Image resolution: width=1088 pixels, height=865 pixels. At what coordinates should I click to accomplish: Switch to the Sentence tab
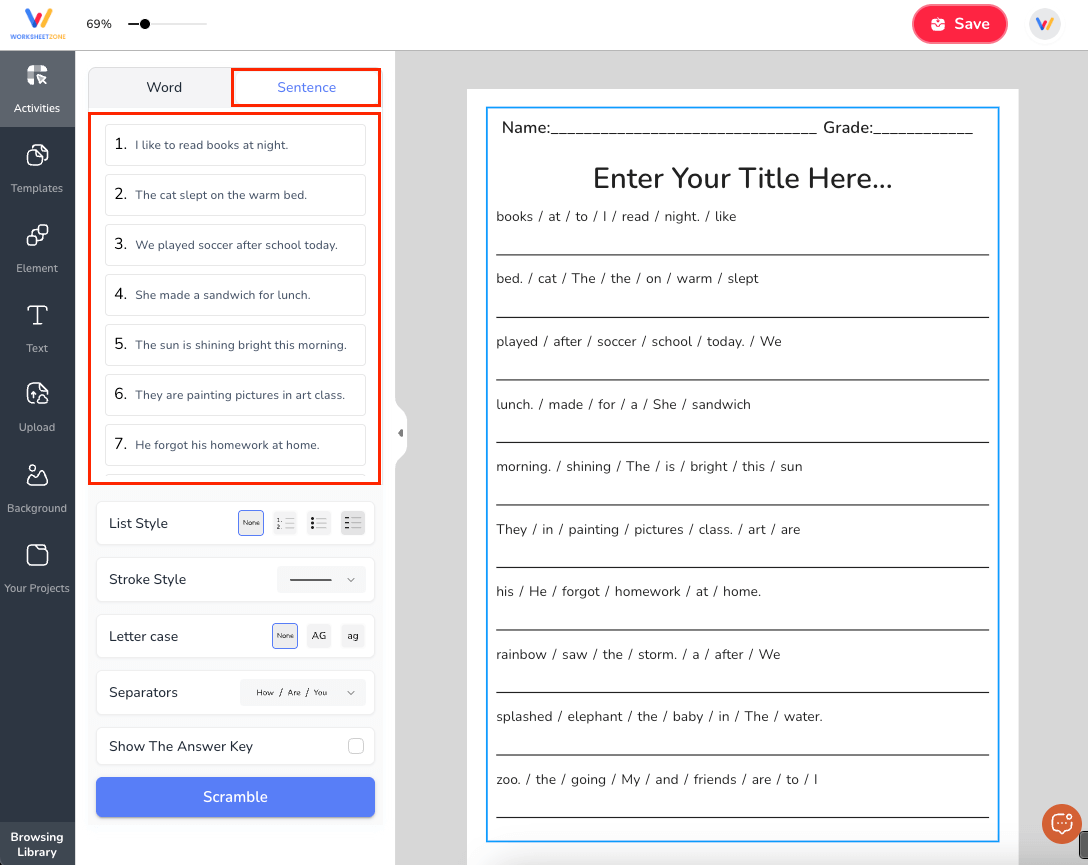(306, 87)
